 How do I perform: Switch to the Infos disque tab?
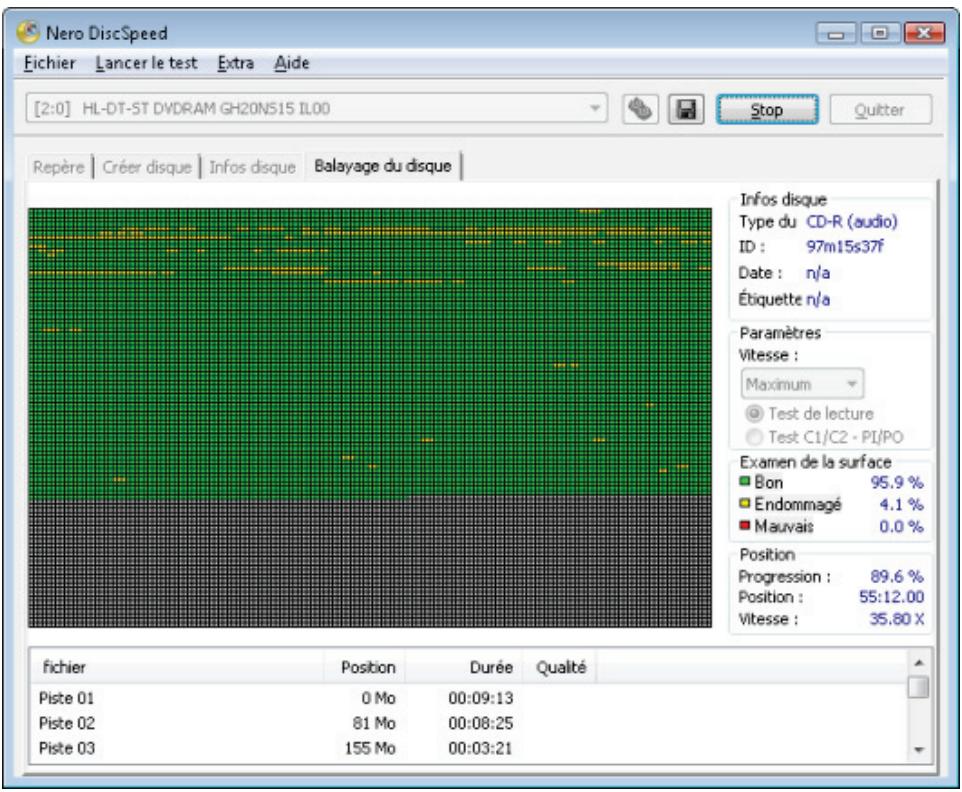[252, 167]
